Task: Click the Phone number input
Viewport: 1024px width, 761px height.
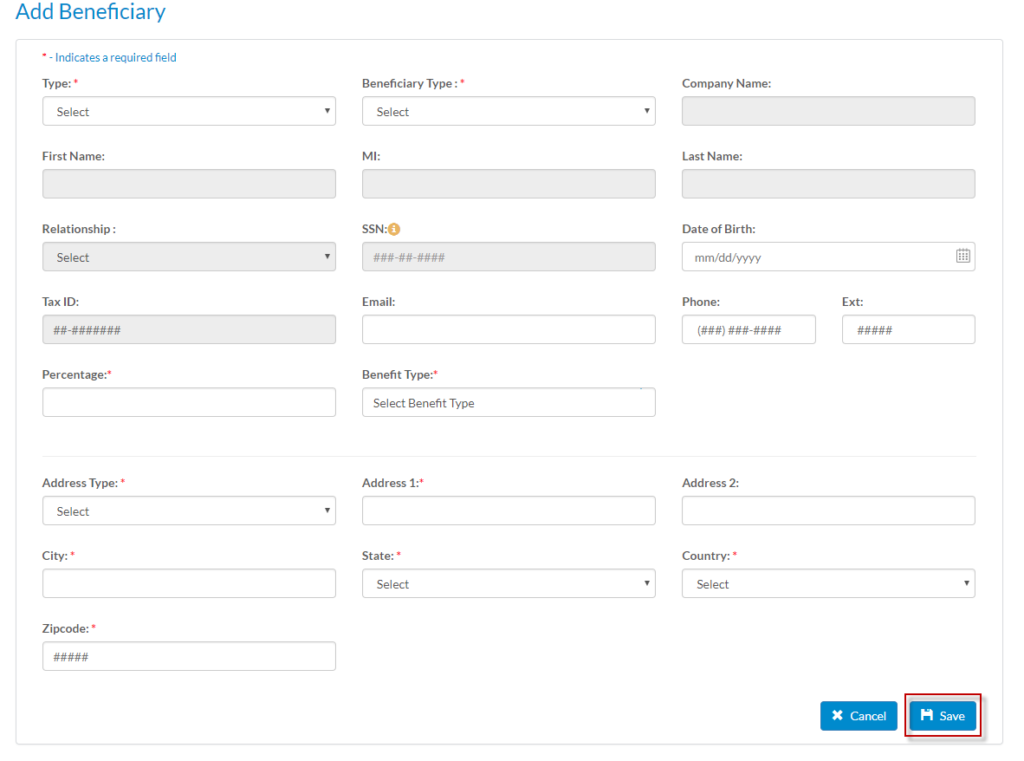Action: point(748,329)
